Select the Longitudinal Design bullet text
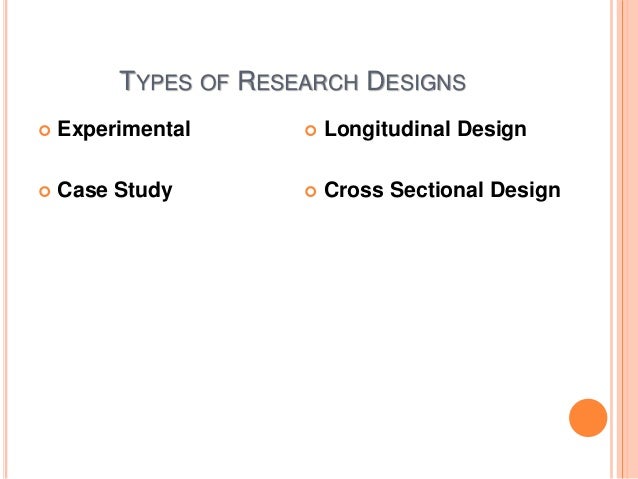This screenshot has height=479, width=638. (425, 129)
